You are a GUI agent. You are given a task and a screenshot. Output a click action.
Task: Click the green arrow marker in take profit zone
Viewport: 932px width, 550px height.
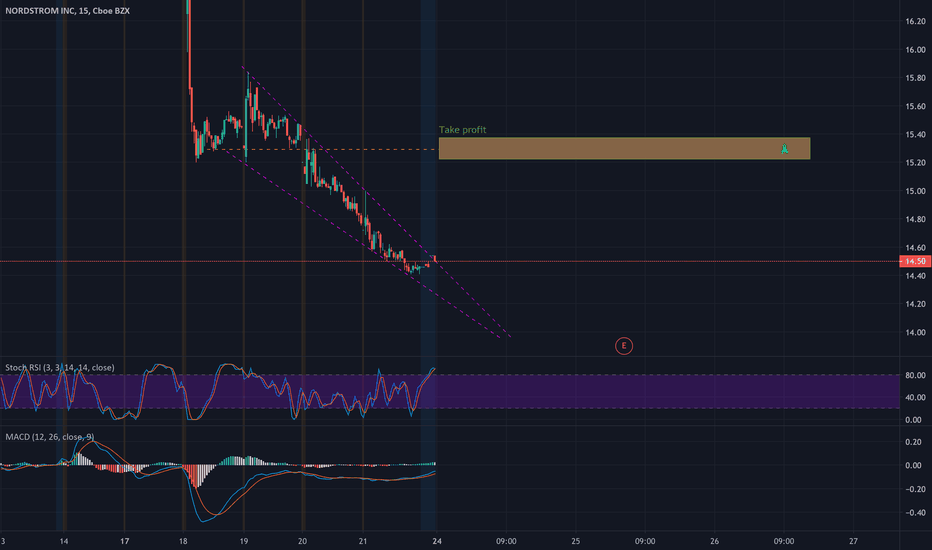pos(785,149)
